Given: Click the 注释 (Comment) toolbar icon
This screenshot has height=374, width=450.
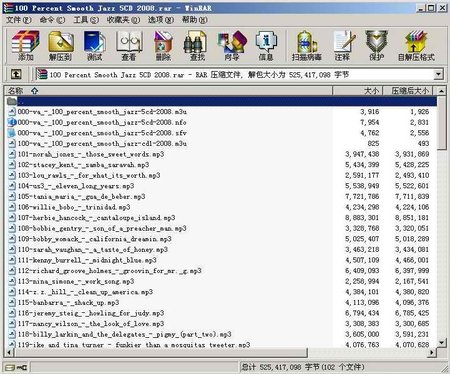Looking at the screenshot, I should (342, 45).
